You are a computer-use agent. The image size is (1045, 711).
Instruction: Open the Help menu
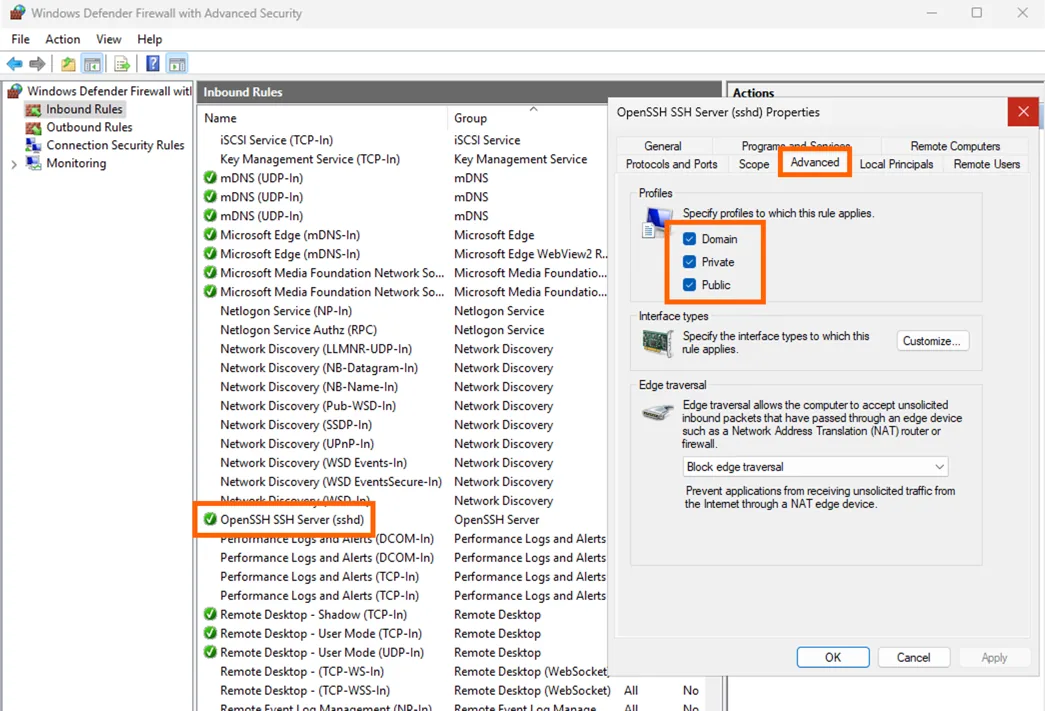149,39
